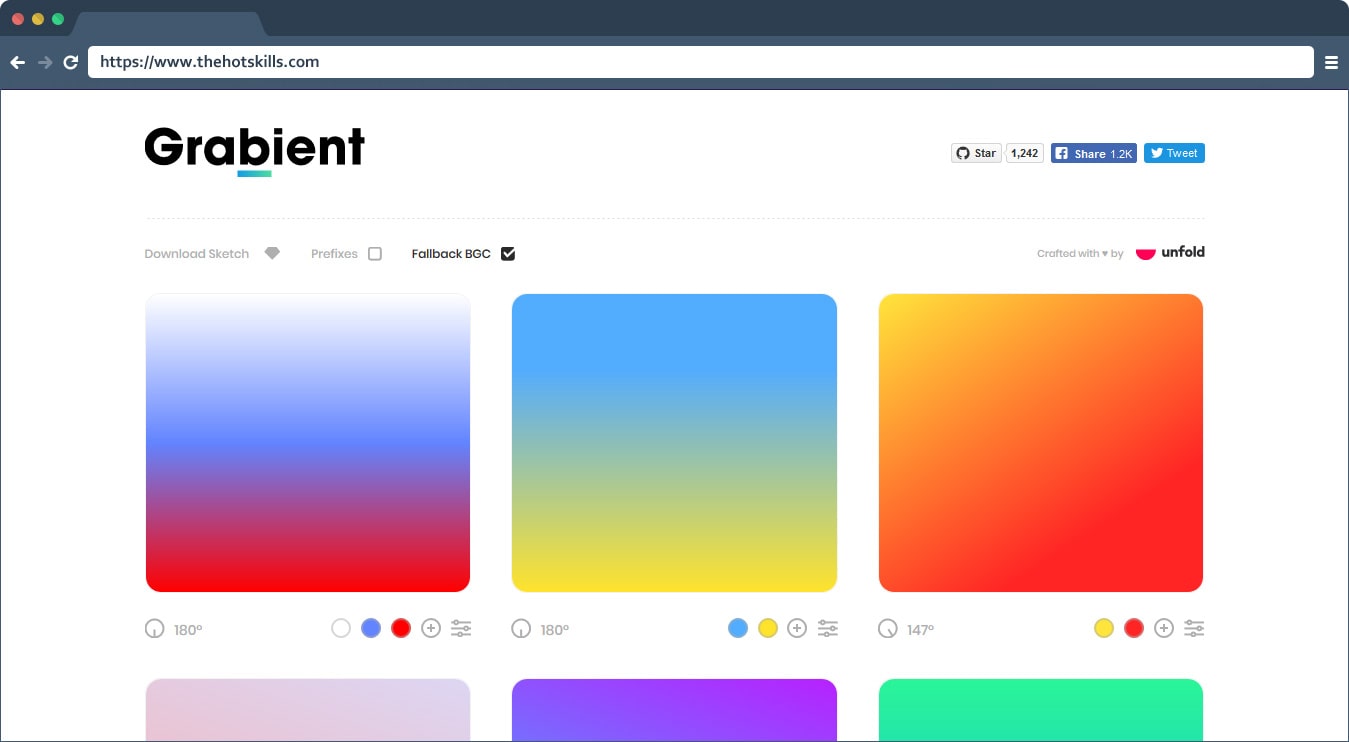This screenshot has height=742, width=1349.
Task: Reload the page with refresh icon
Action: pyautogui.click(x=71, y=62)
